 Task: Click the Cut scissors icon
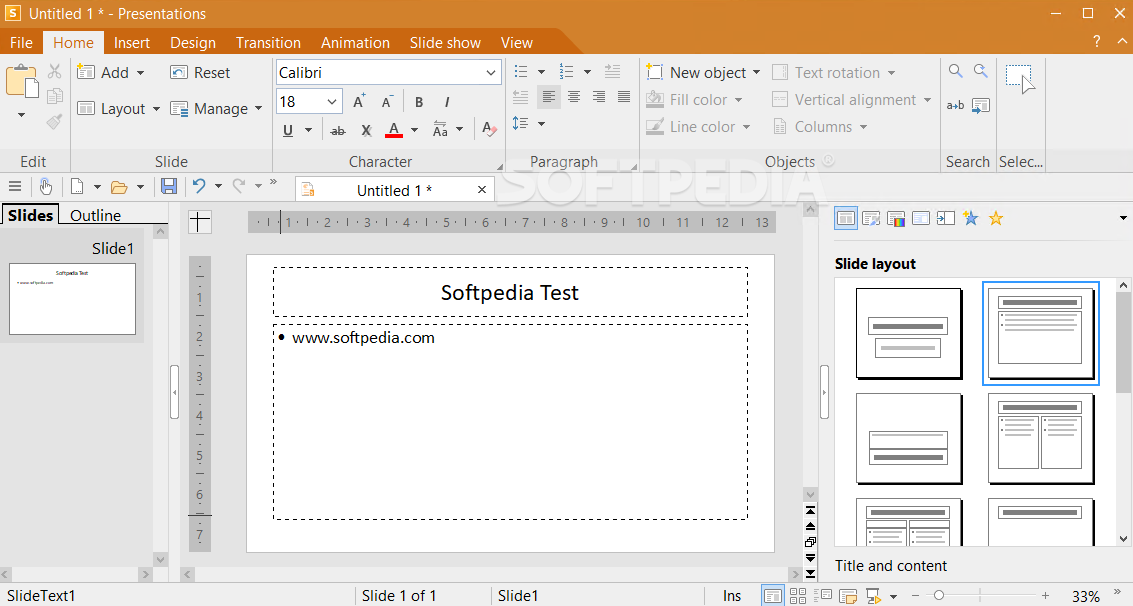point(55,72)
